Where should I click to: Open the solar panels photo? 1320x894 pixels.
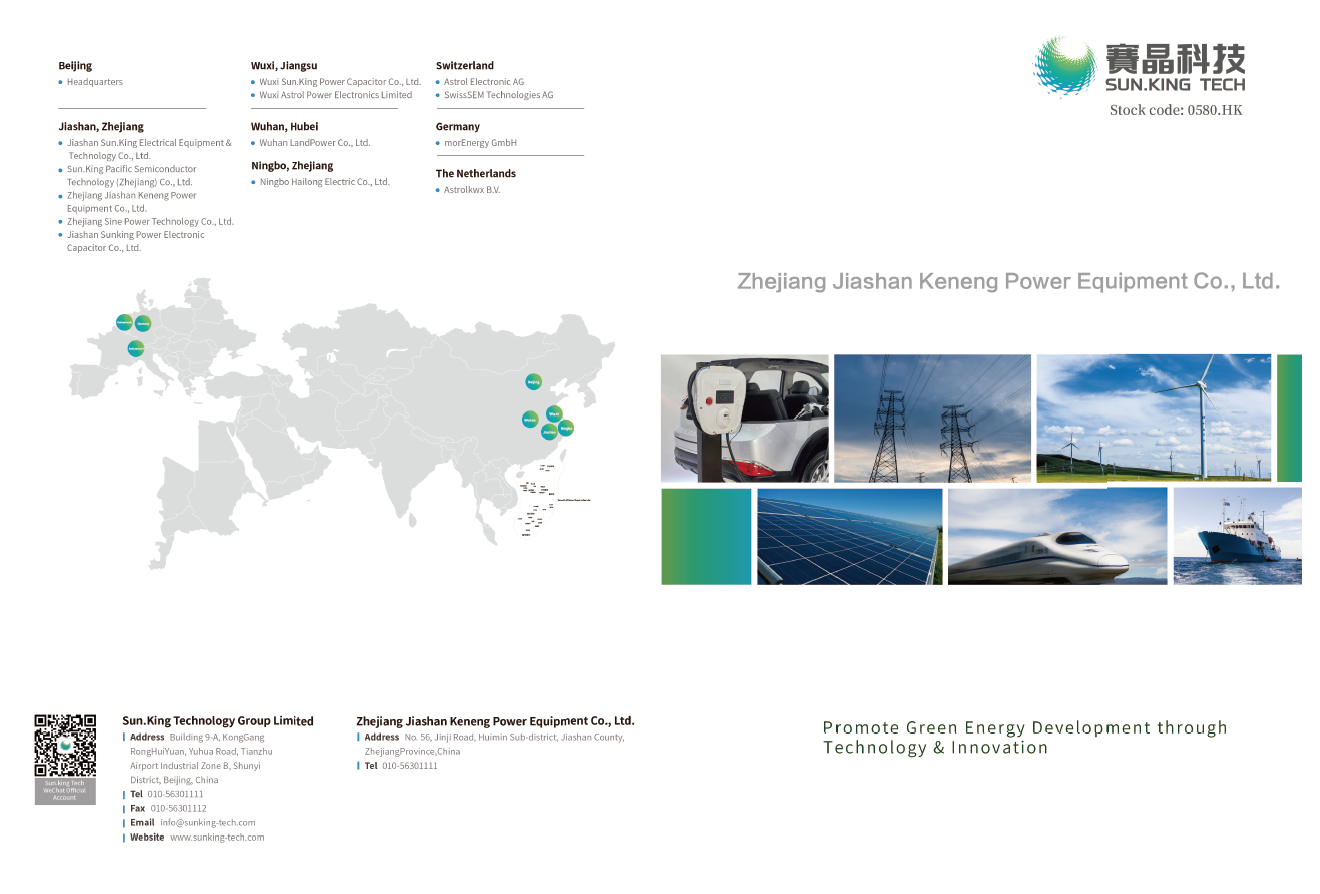click(x=850, y=536)
